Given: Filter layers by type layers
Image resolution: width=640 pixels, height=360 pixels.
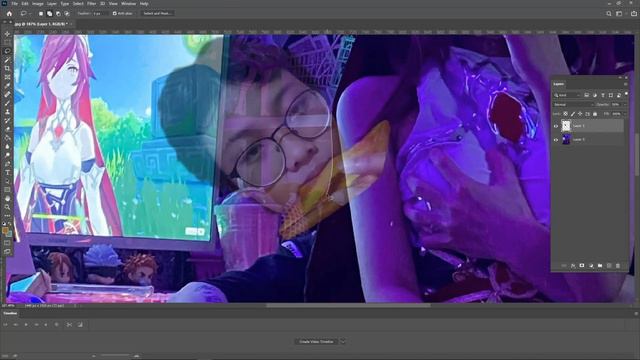Looking at the screenshot, I should pos(603,95).
